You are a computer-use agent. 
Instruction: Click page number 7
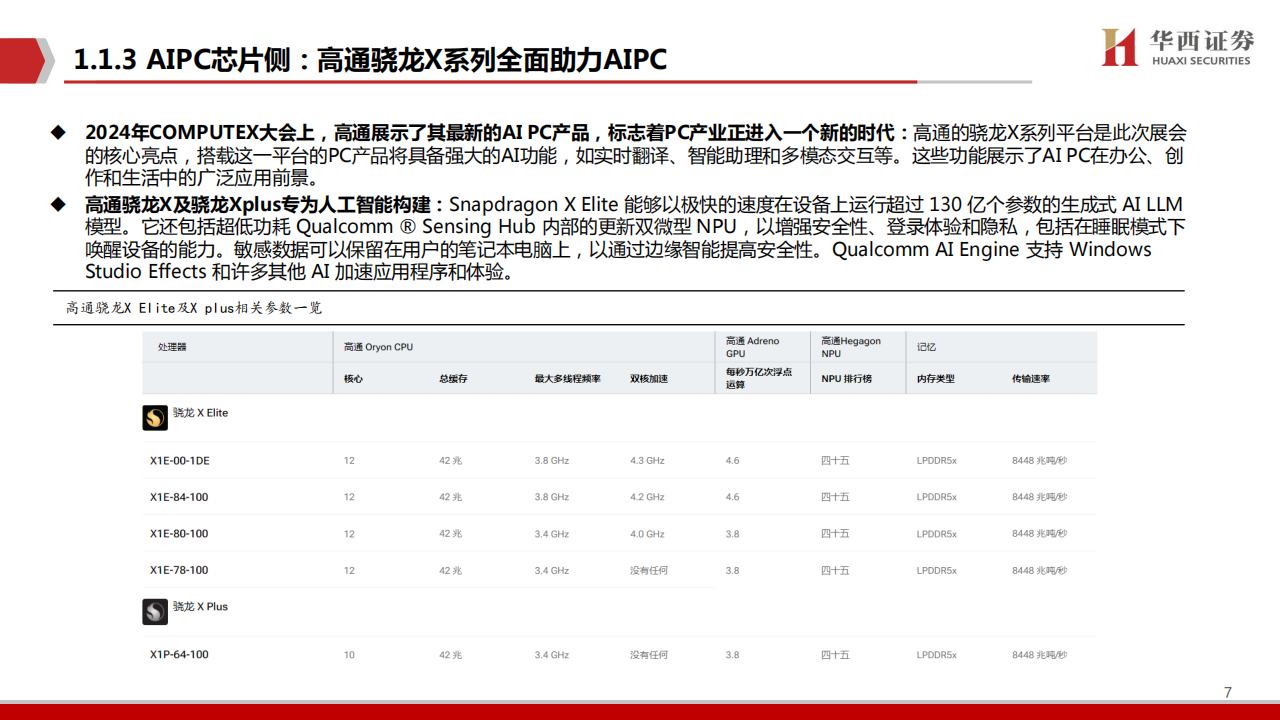(x=1228, y=692)
